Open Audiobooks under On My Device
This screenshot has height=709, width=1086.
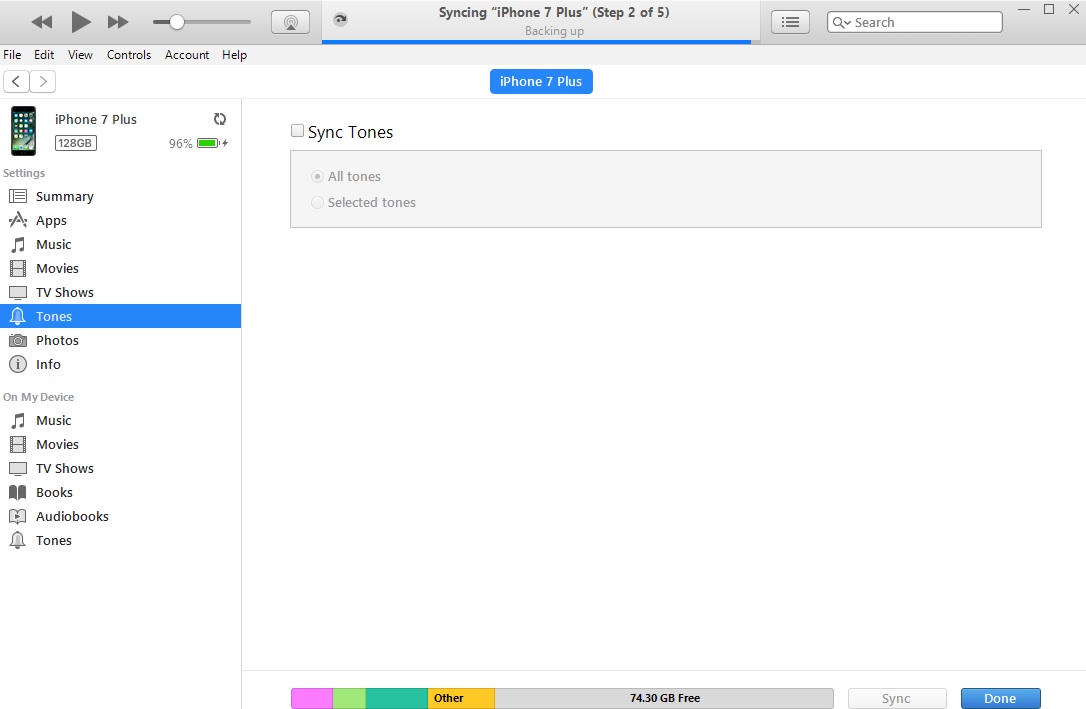121,517
